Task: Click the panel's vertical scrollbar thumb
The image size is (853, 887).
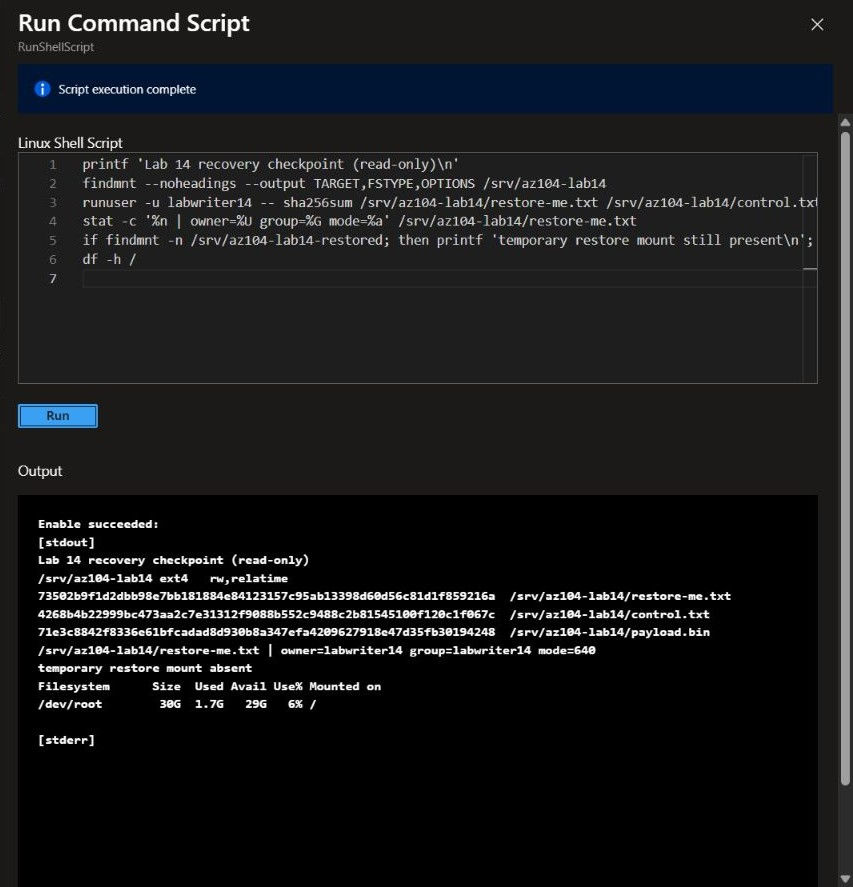Action: pyautogui.click(x=846, y=458)
